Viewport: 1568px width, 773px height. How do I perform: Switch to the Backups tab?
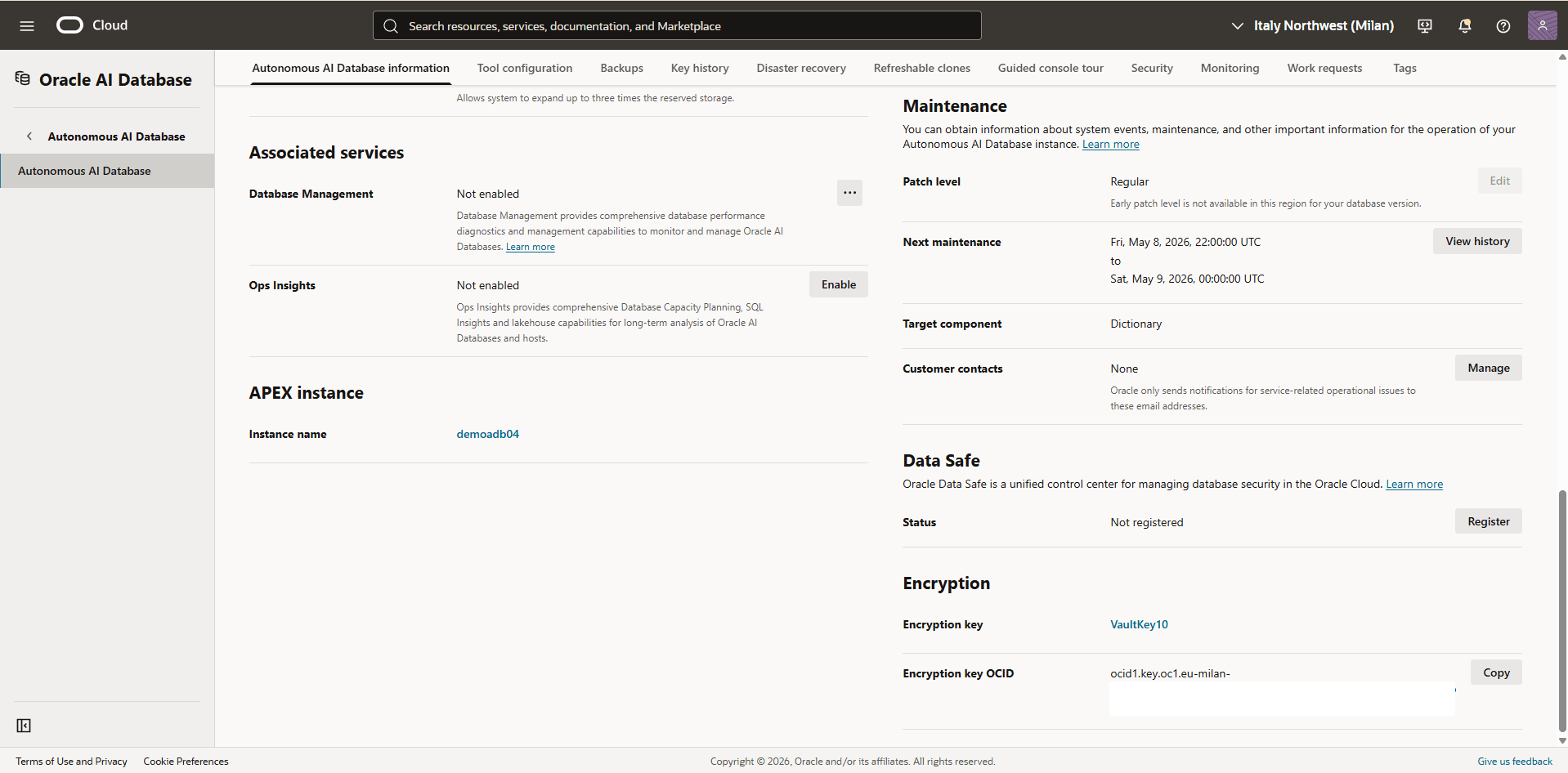621,68
